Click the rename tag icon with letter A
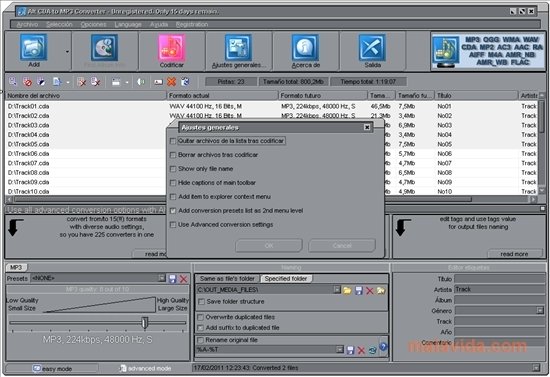550x377 pixels. point(158,82)
